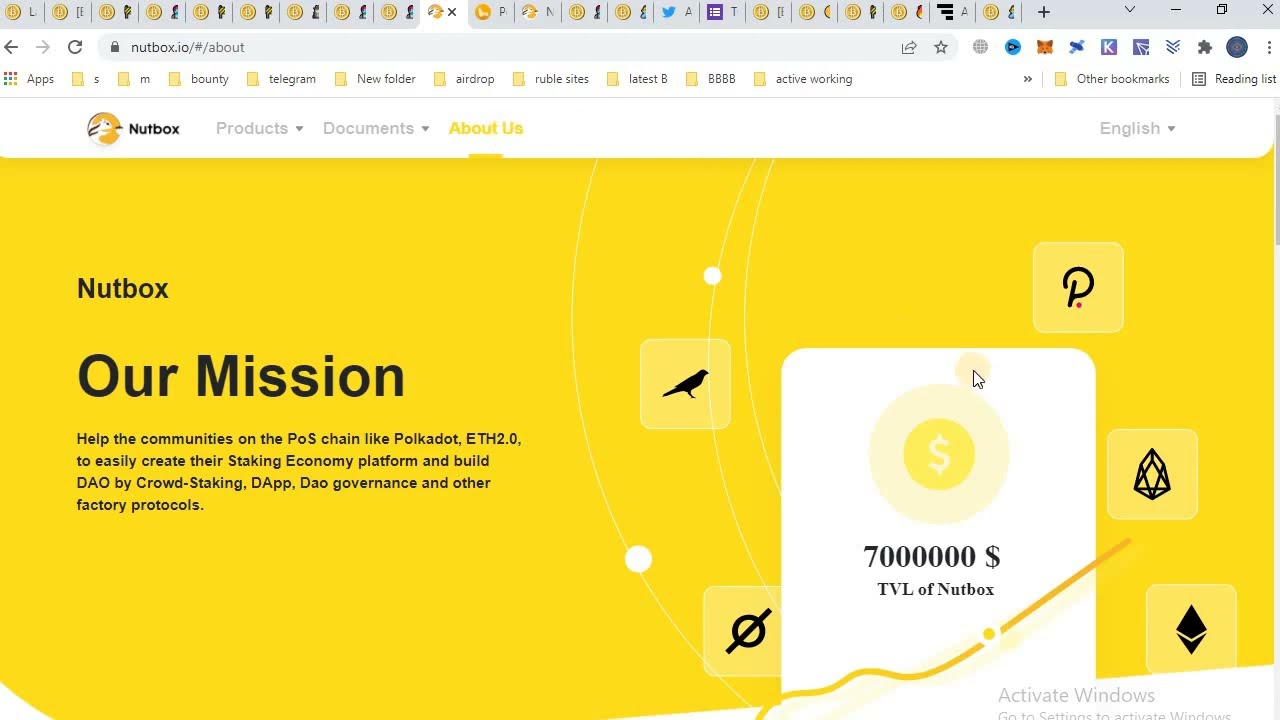Viewport: 1280px width, 720px height.
Task: Open the telegram bookmark folder
Action: click(x=281, y=79)
